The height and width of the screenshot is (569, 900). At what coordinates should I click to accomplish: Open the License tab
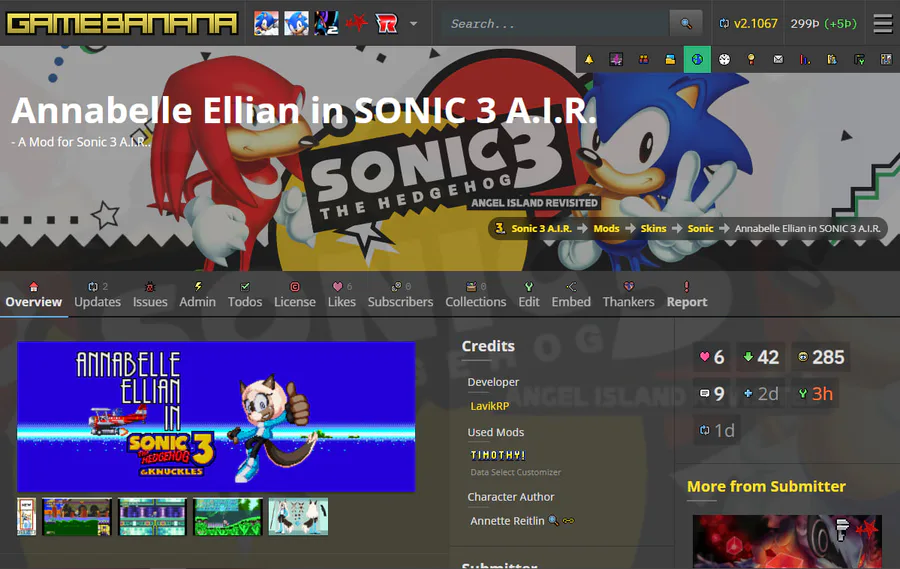[x=295, y=295]
